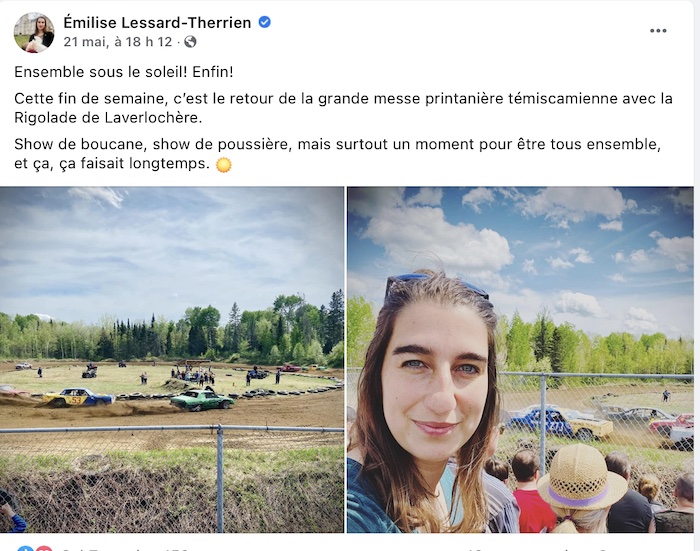The width and height of the screenshot is (700, 551).
Task: Click the blue Like reaction icon
Action: coord(23,548)
